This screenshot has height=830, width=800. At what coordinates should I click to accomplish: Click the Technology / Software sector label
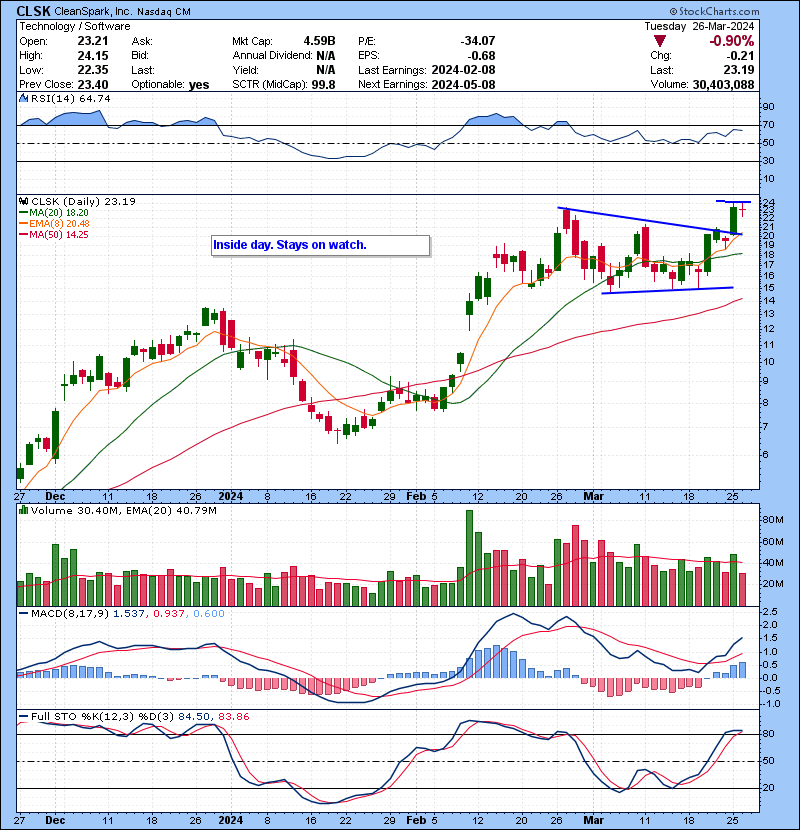pos(74,26)
